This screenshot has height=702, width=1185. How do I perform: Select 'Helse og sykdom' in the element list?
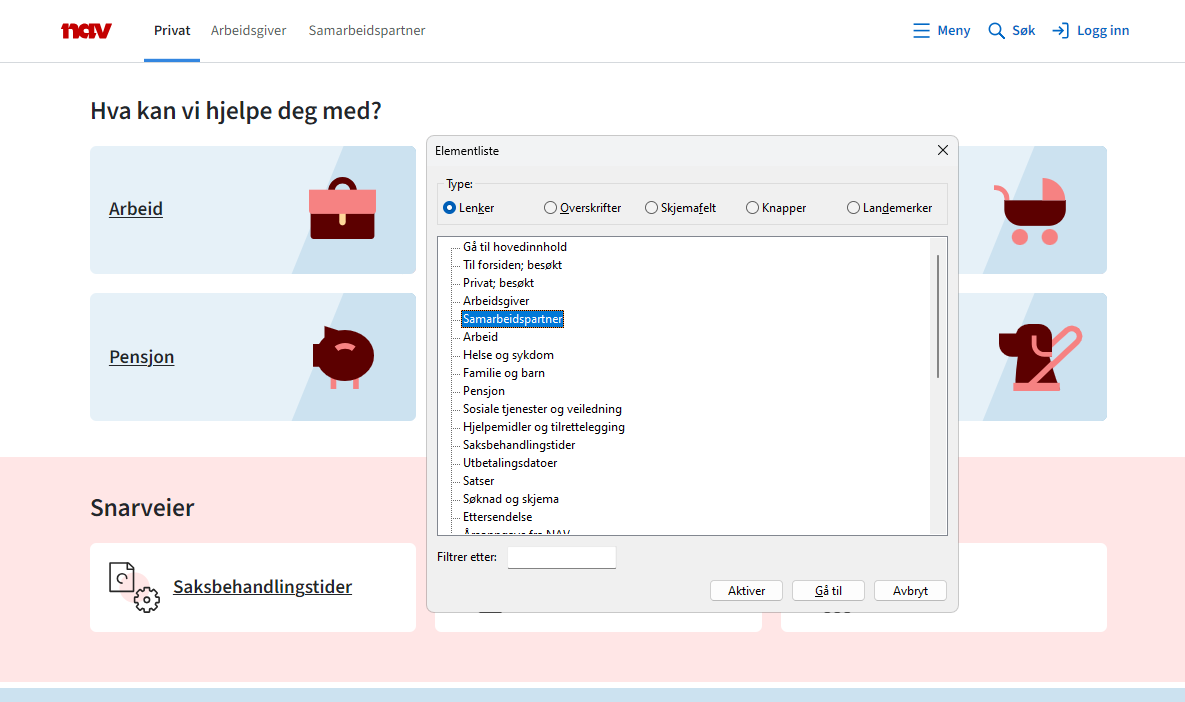[x=508, y=355]
